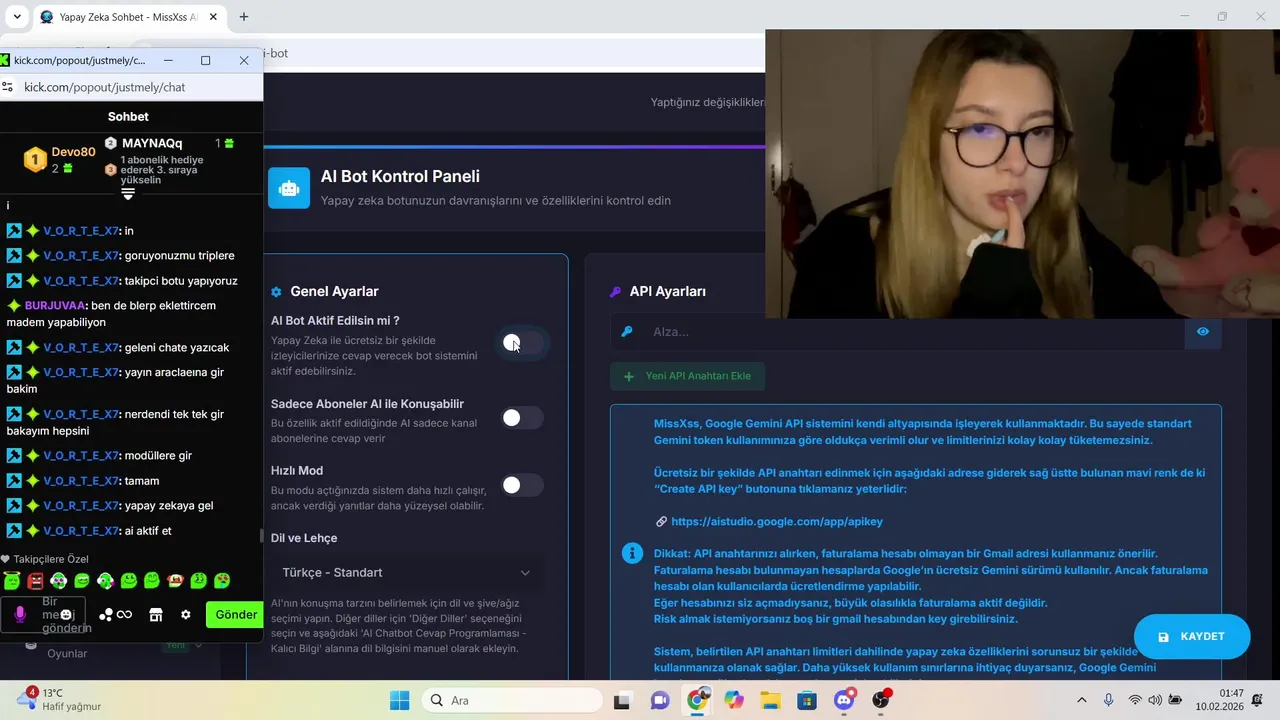
Task: Open Dil ve Lehçe dropdown Türkçe - Standart
Action: point(407,573)
